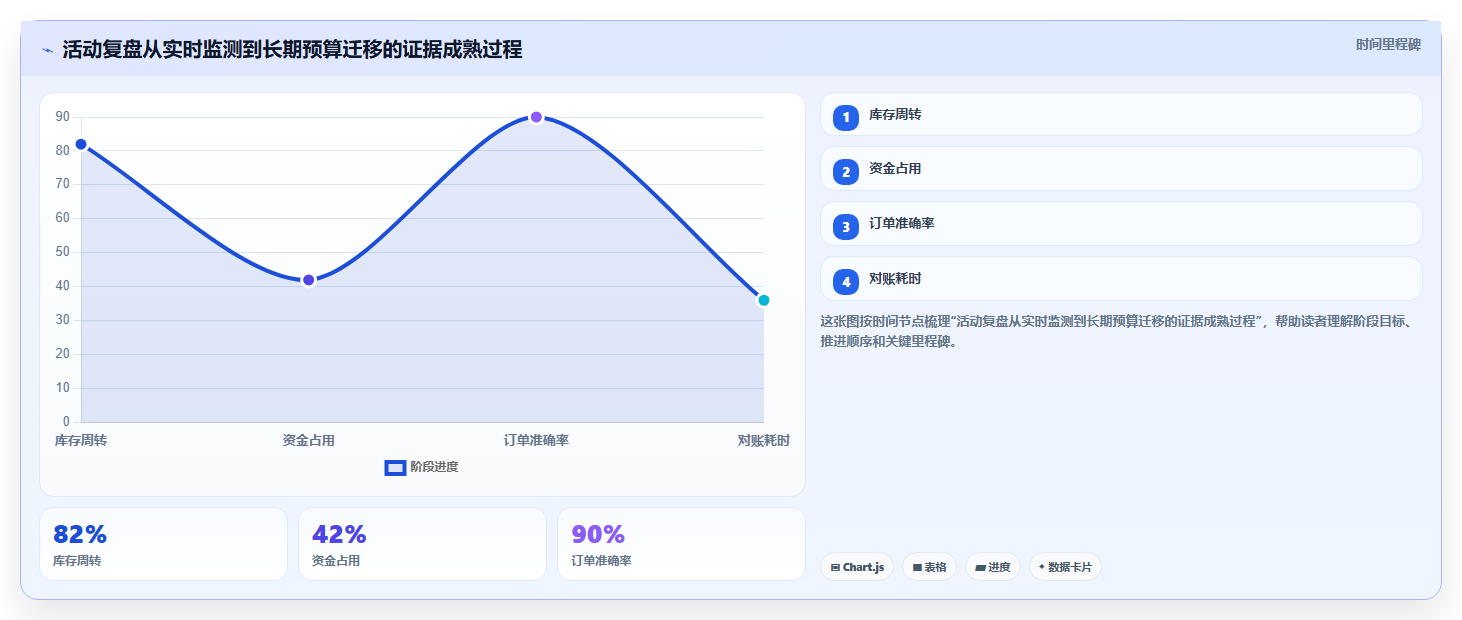
Task: Click the y-axis value 90
Action: (x=63, y=117)
